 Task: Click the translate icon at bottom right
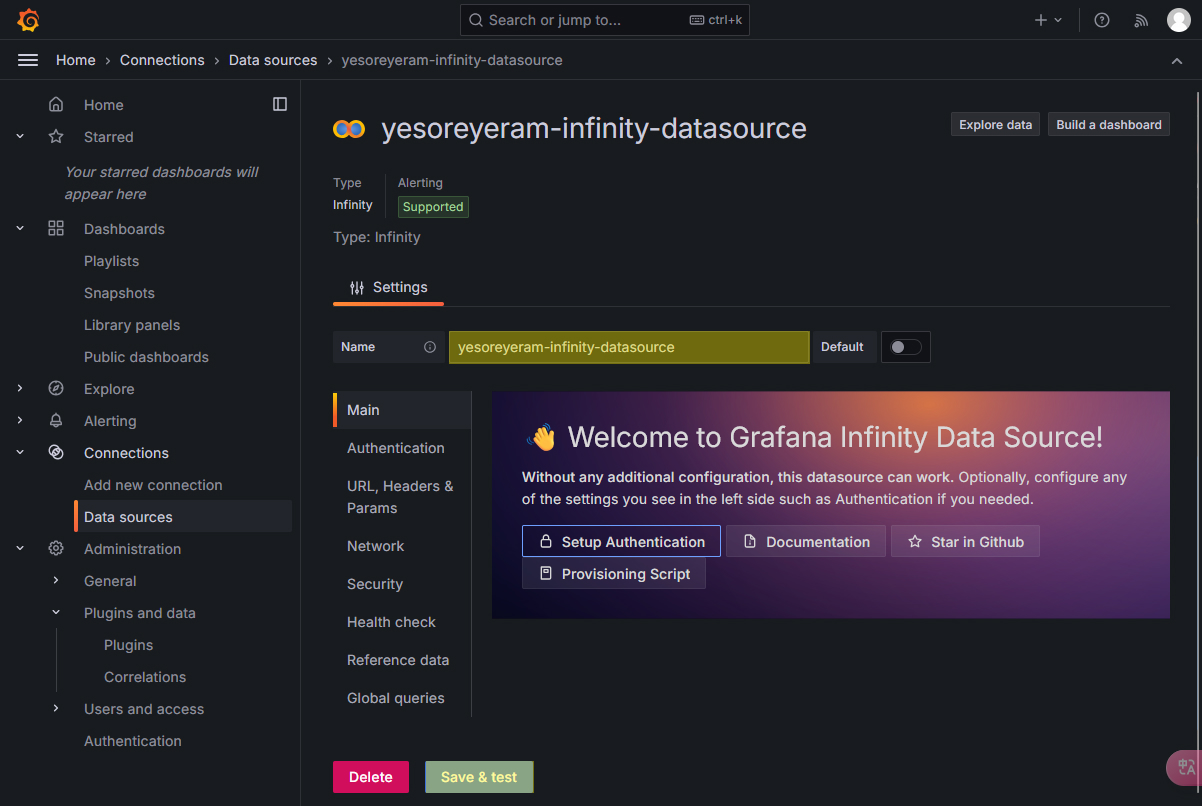(1186, 767)
